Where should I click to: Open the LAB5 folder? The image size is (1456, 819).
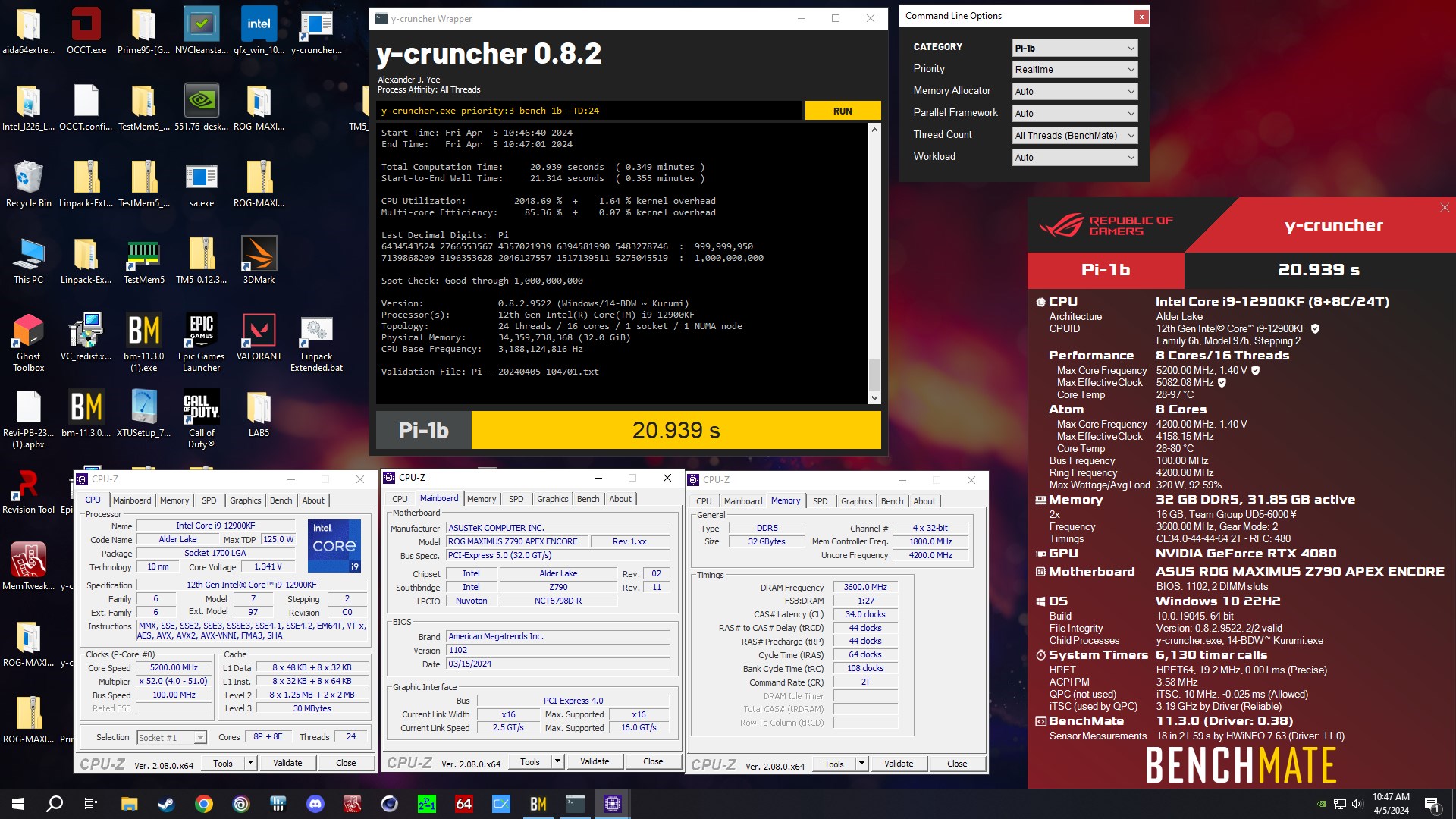259,414
